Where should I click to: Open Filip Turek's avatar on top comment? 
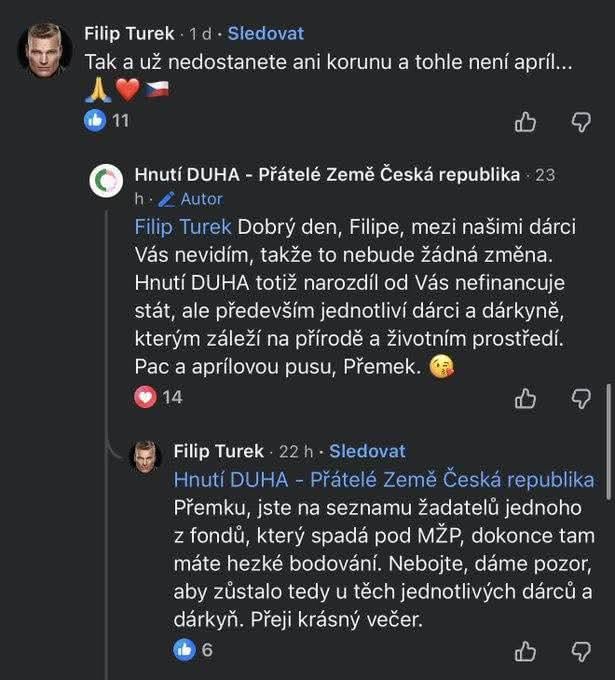45,46
